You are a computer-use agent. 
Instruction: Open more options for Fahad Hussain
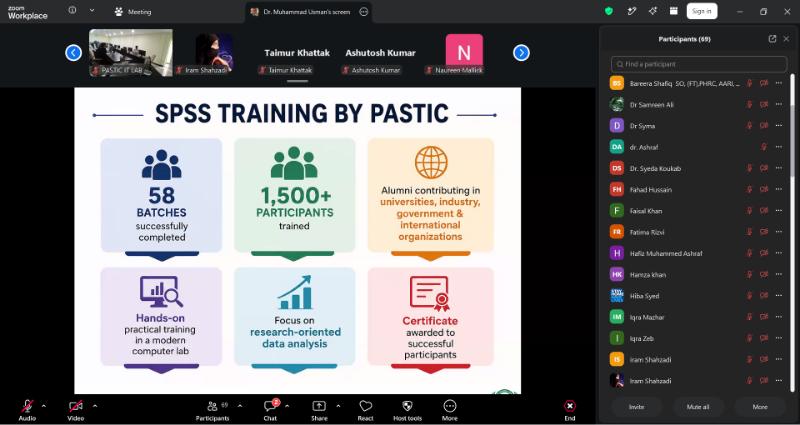pos(779,189)
